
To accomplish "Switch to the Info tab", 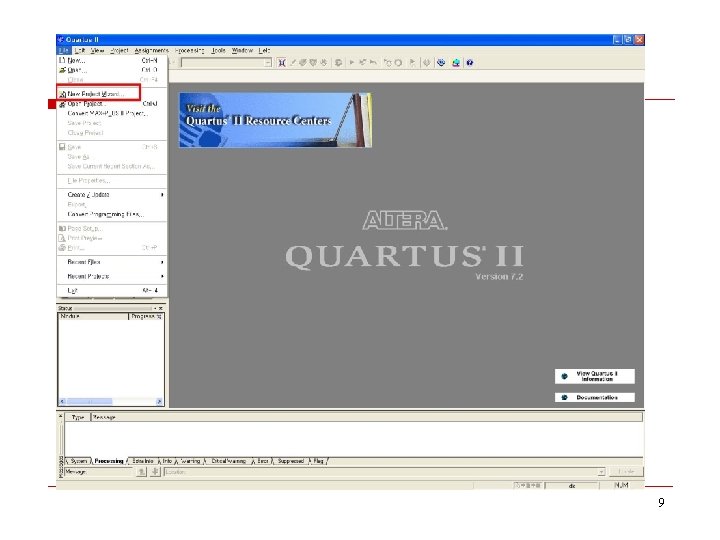I will 167,461.
